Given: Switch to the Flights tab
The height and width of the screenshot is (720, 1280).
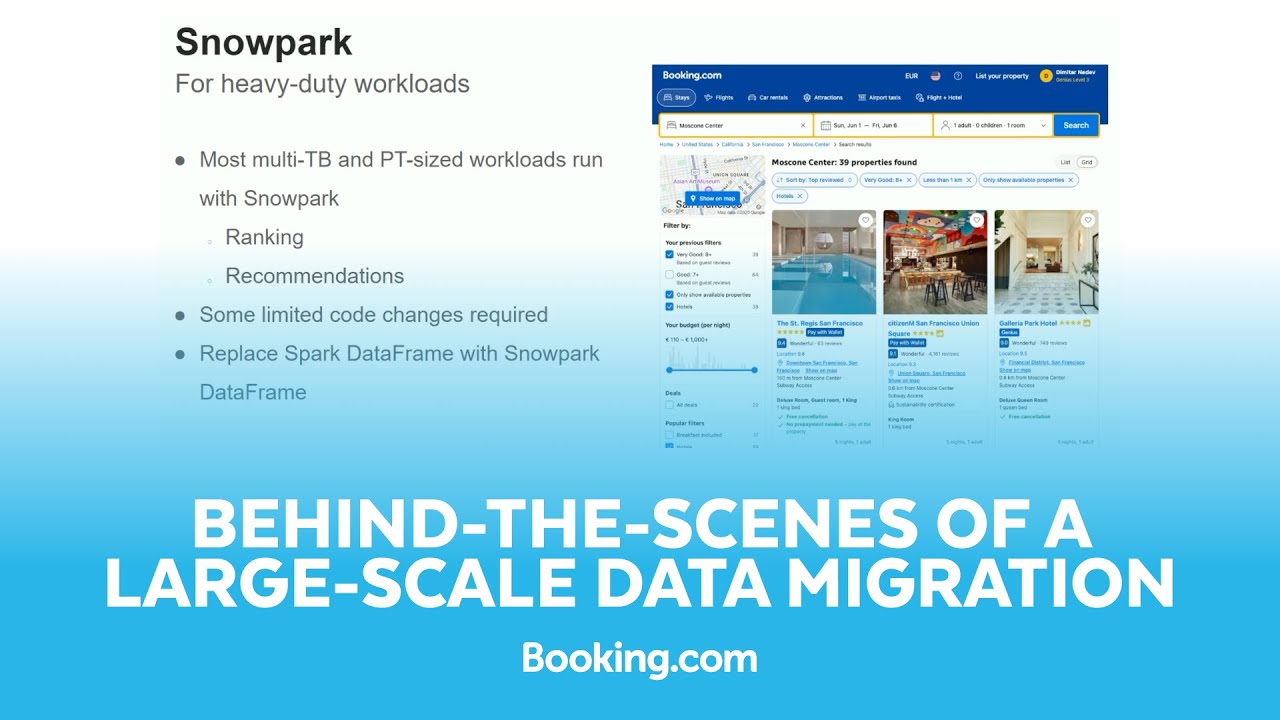Looking at the screenshot, I should (718, 98).
